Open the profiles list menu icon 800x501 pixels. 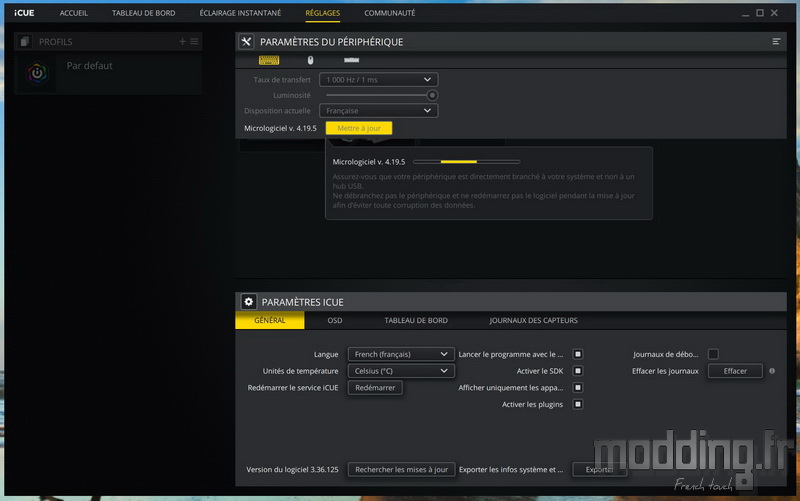pyautogui.click(x=194, y=41)
